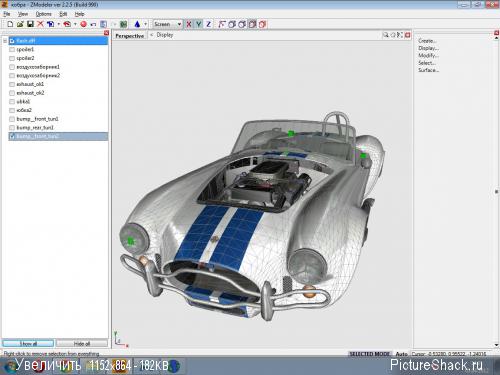Check the exhaust_ok1 object checkbox
This screenshot has width=500, height=375.
click(12, 84)
